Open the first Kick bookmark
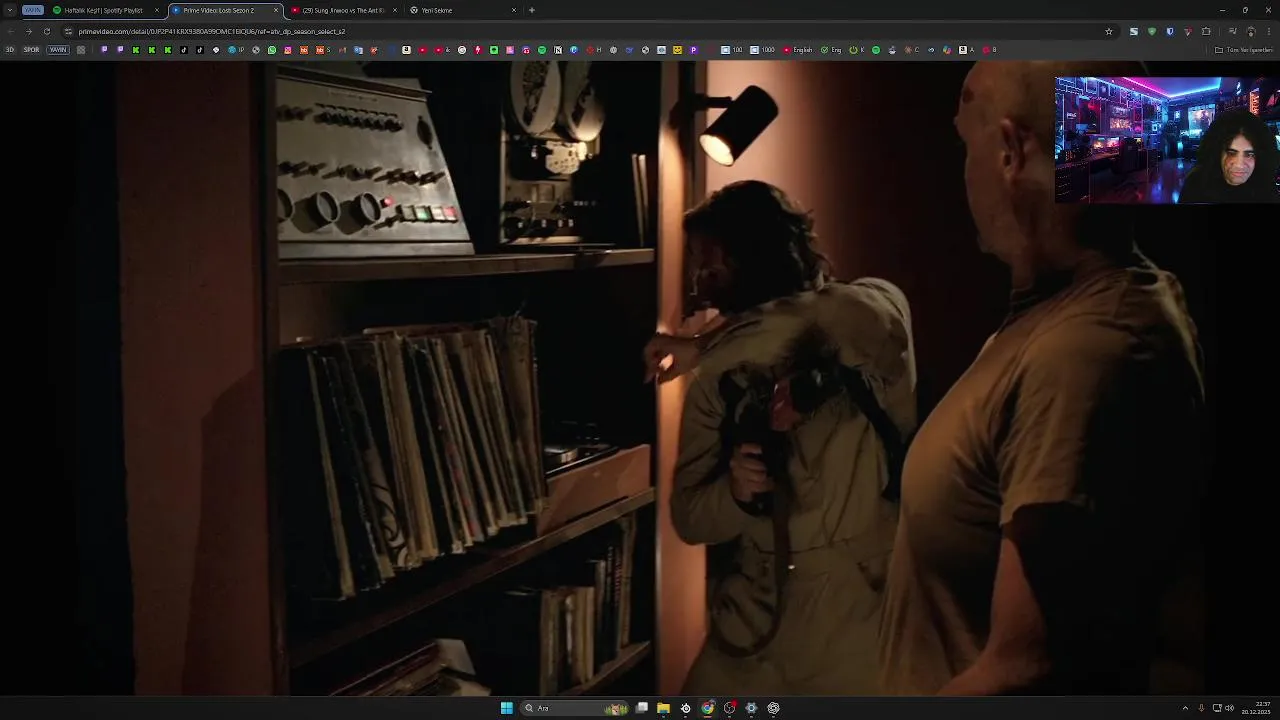 (x=136, y=50)
